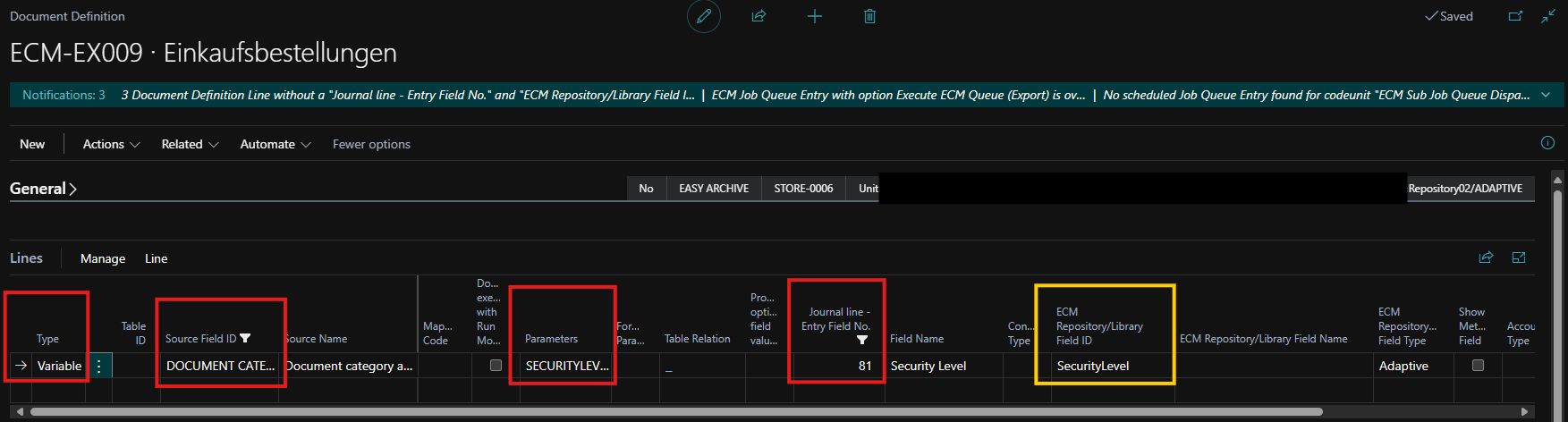This screenshot has width=1568, height=422.
Task: Click the share icon in header
Action: click(759, 16)
